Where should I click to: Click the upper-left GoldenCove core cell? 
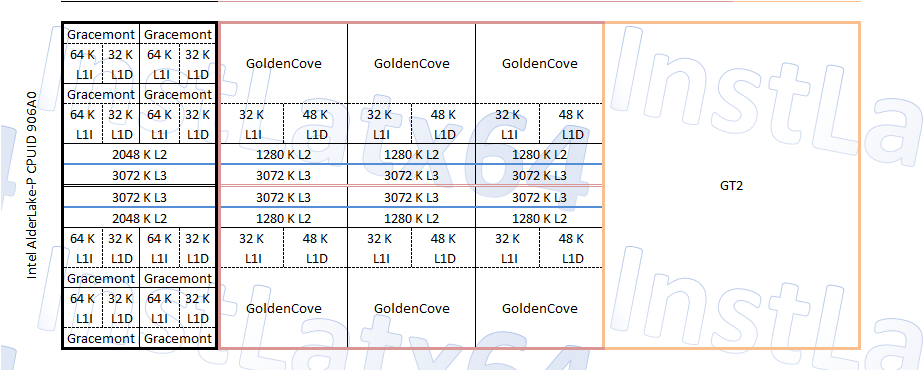[x=283, y=64]
